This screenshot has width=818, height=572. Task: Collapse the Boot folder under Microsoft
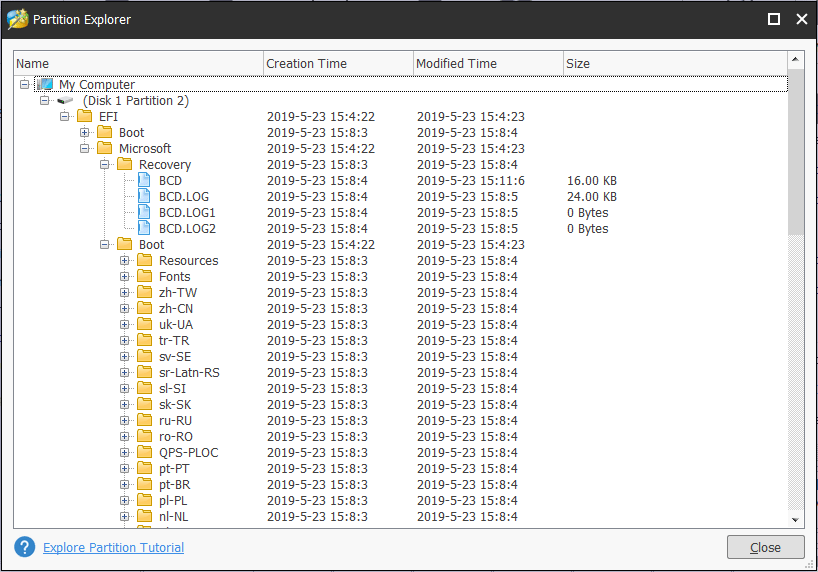click(104, 244)
